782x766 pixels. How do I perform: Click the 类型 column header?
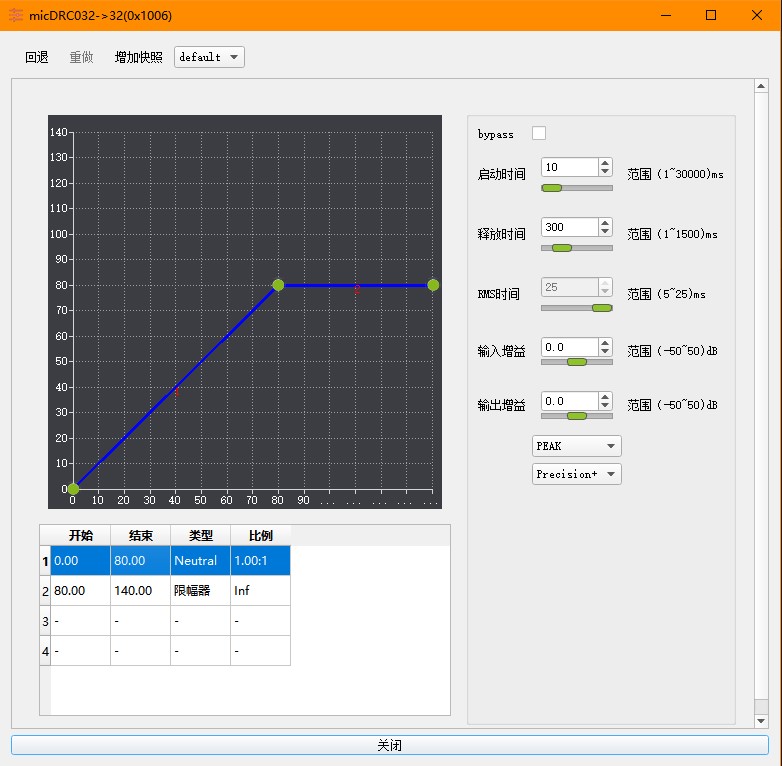coord(200,536)
